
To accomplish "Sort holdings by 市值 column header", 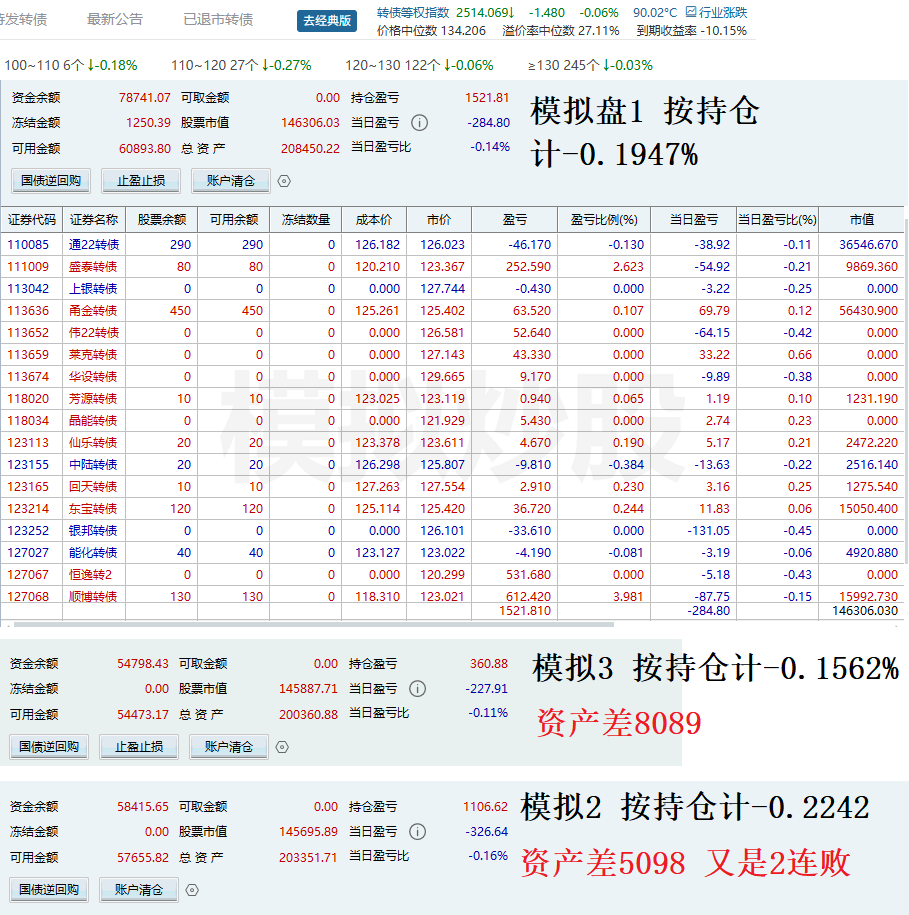I will point(861,220).
